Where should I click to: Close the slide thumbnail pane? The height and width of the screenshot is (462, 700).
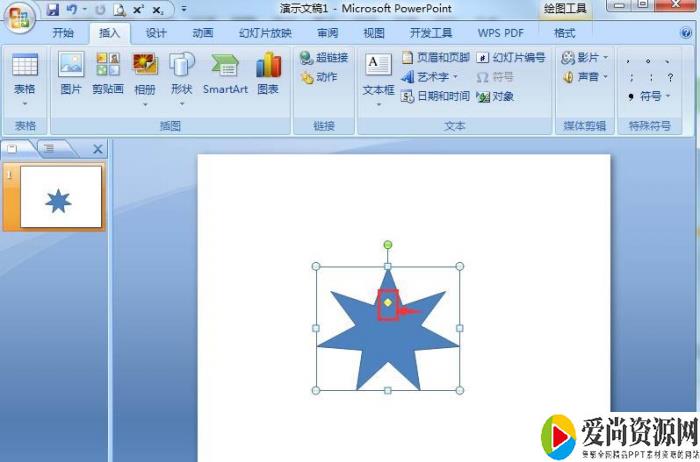coord(97,149)
